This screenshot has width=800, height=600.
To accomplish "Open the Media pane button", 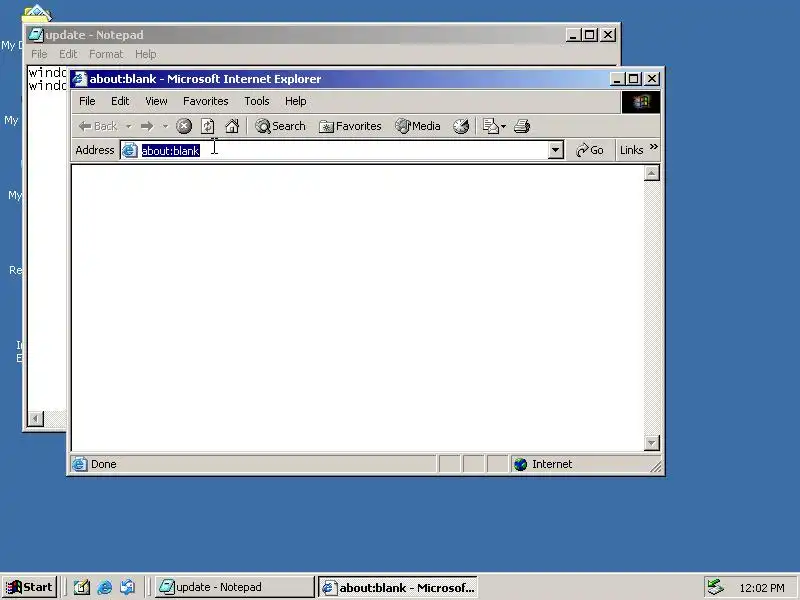I will tap(418, 126).
